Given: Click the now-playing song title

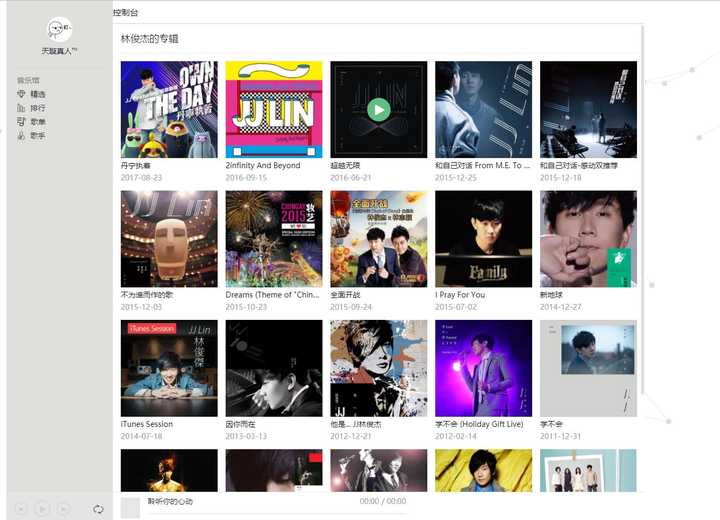Looking at the screenshot, I should pyautogui.click(x=170, y=501).
